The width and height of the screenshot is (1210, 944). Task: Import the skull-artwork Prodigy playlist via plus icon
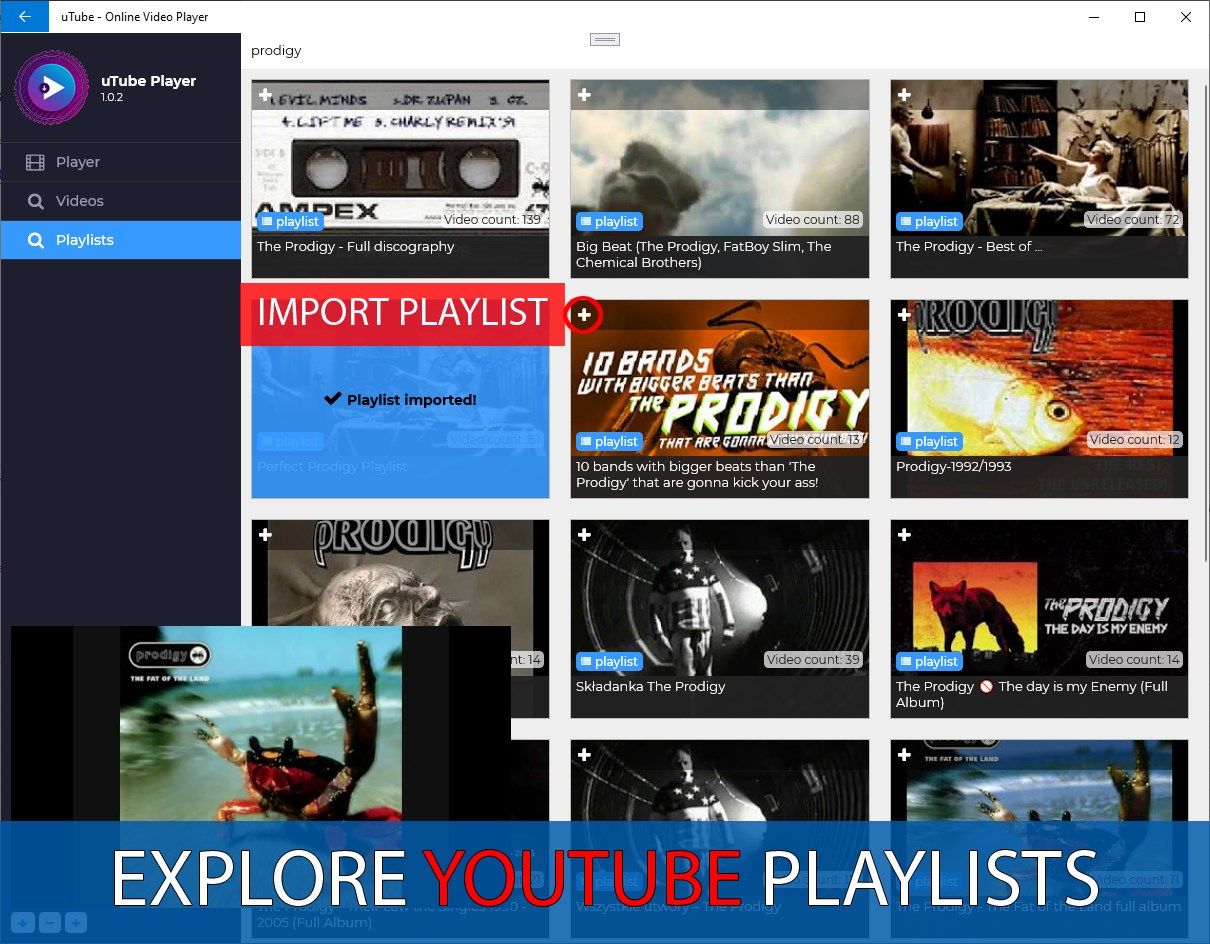[x=265, y=535]
